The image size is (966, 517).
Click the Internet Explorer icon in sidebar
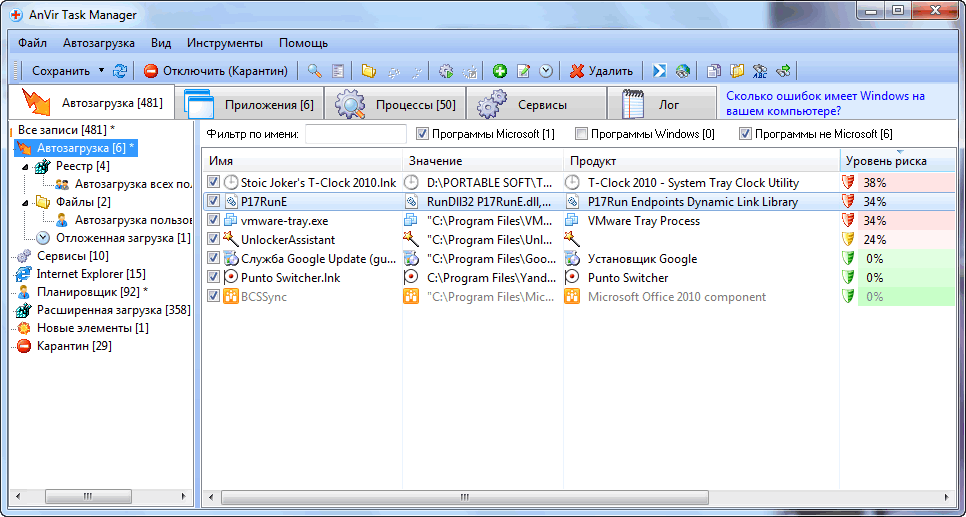pyautogui.click(x=24, y=274)
